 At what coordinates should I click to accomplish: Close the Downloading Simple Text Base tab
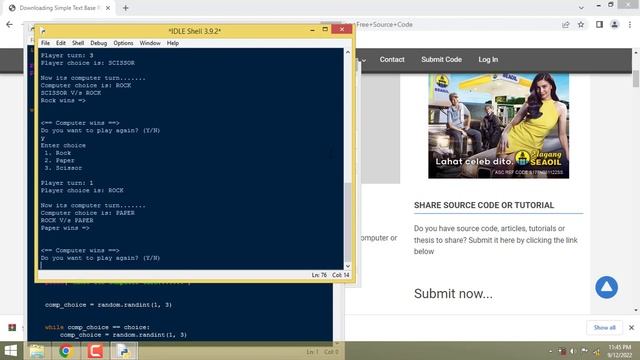(x=108, y=8)
